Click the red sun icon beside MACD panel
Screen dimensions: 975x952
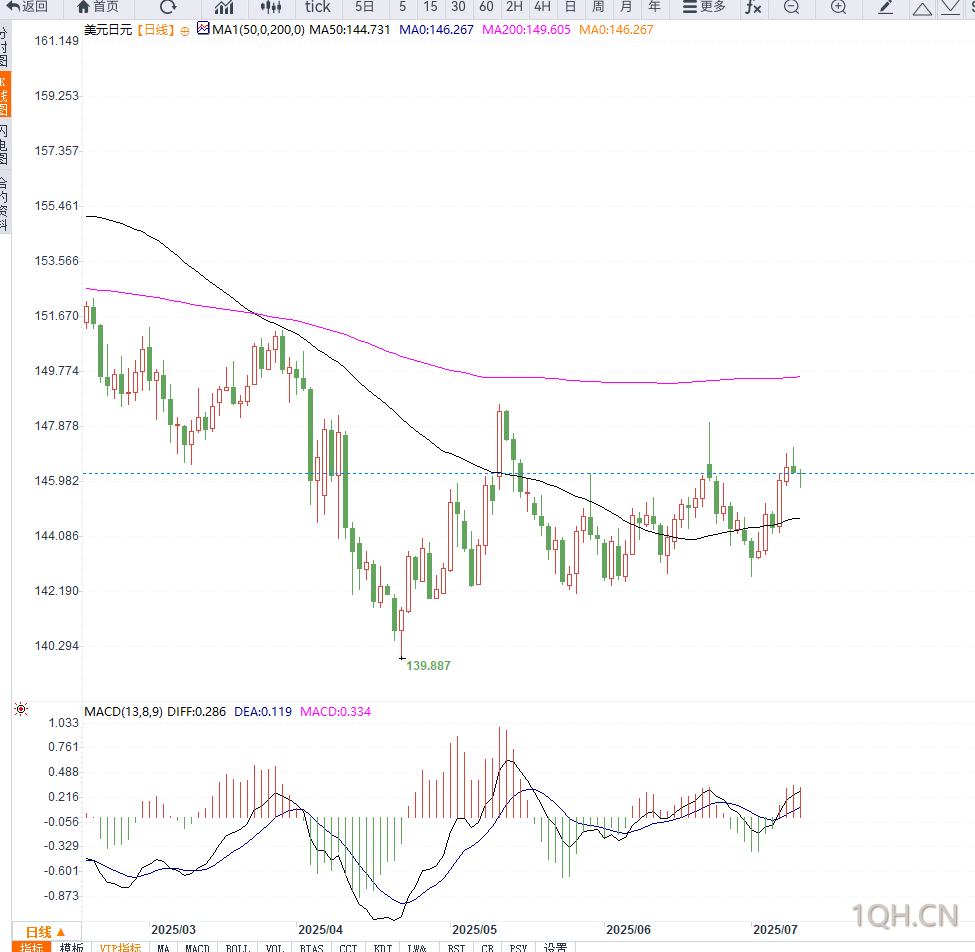tap(21, 709)
